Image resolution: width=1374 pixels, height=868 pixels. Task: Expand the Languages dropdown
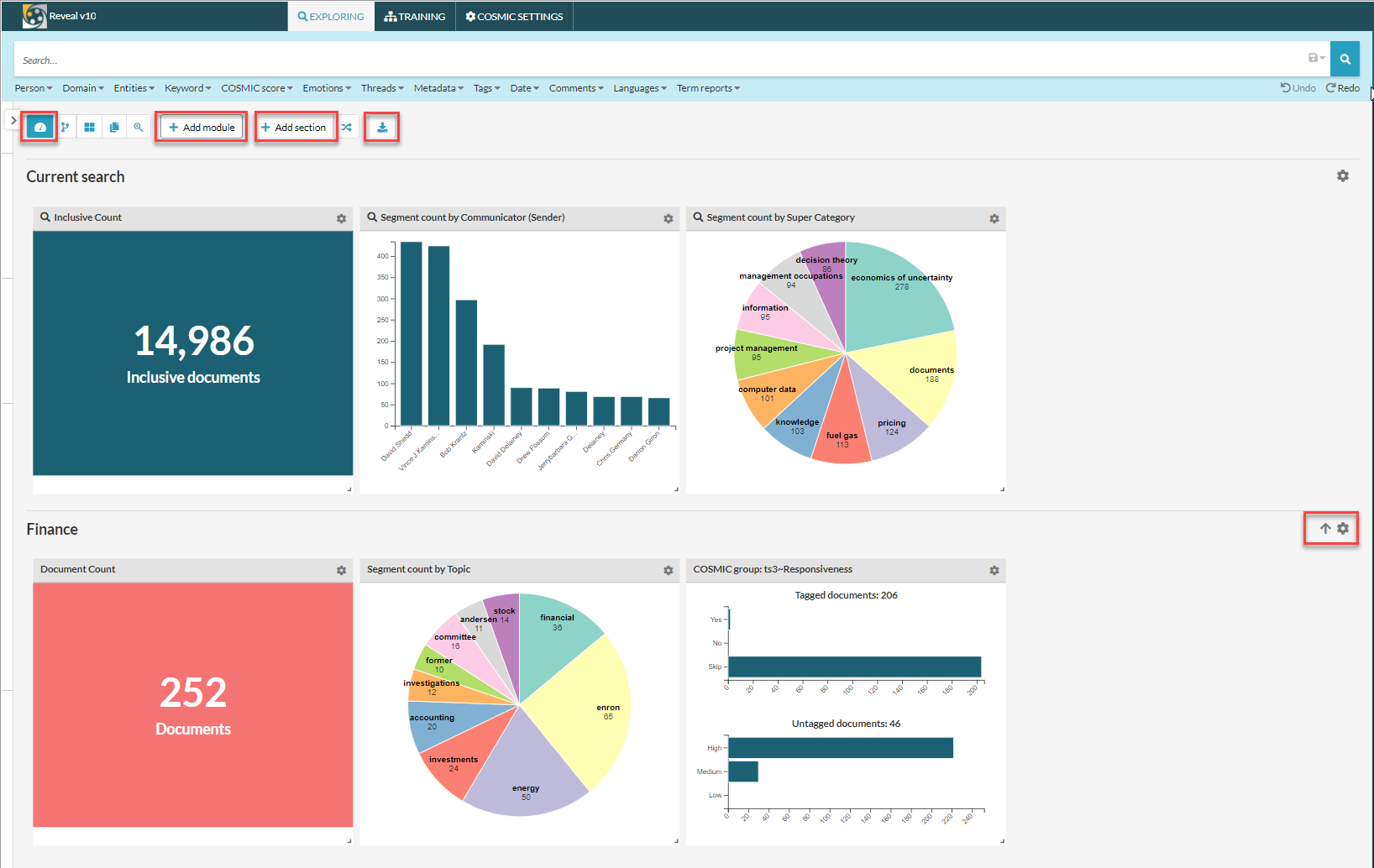pos(640,88)
